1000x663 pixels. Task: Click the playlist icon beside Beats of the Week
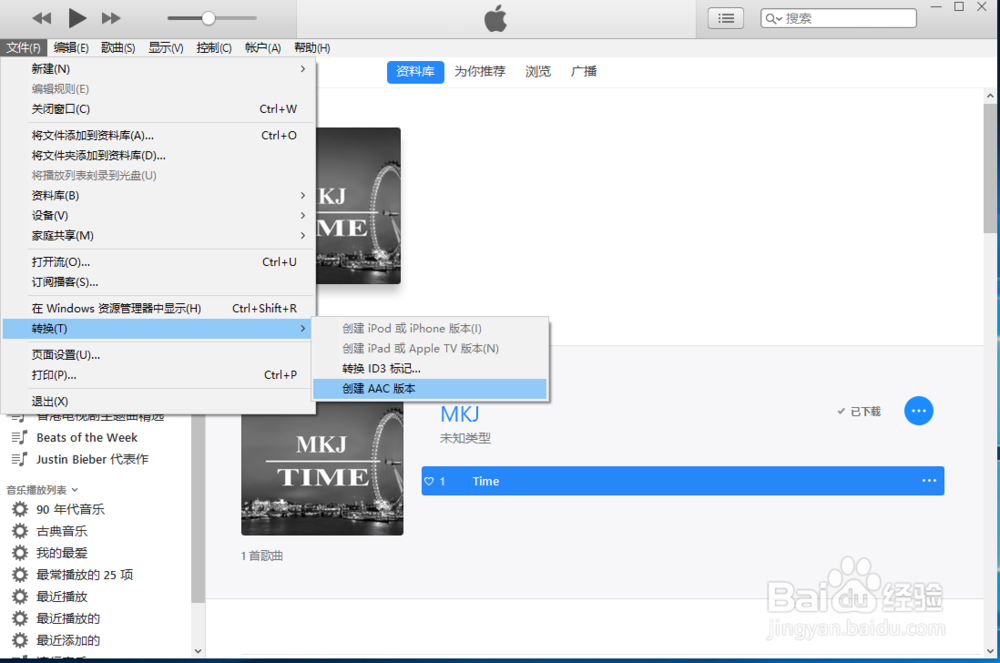(20, 438)
